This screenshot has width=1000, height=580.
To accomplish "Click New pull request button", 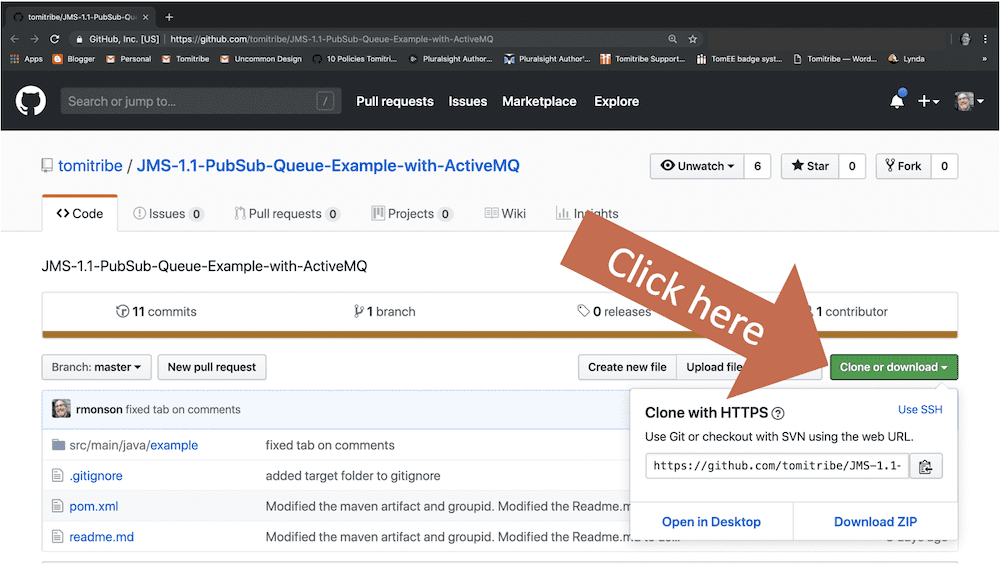I will coord(212,367).
